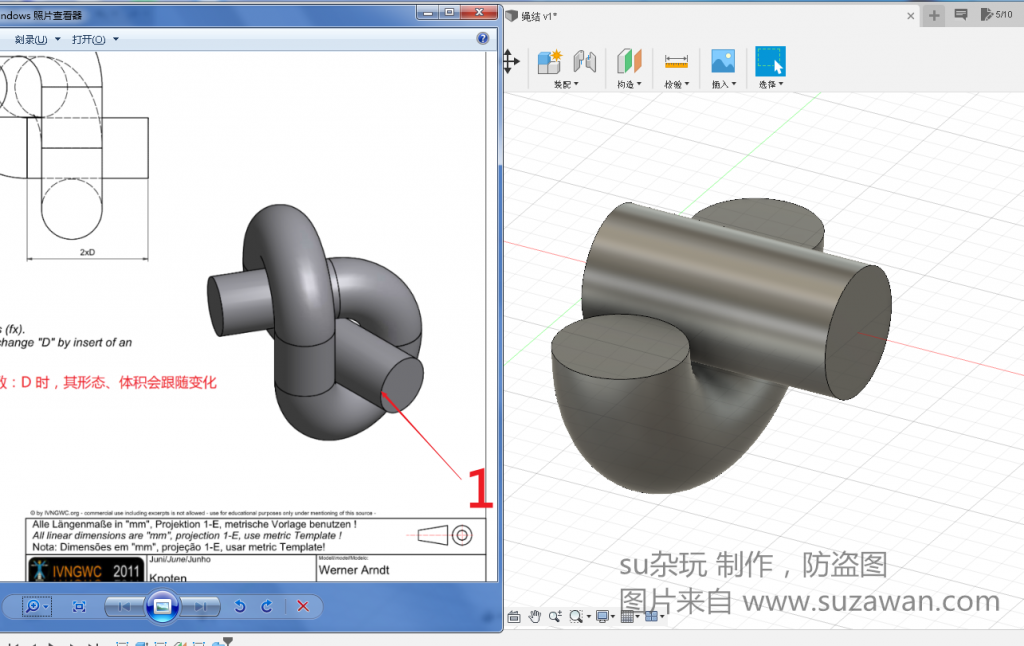Click the Construct plane icon
Viewport: 1024px width, 646px height.
coord(630,62)
